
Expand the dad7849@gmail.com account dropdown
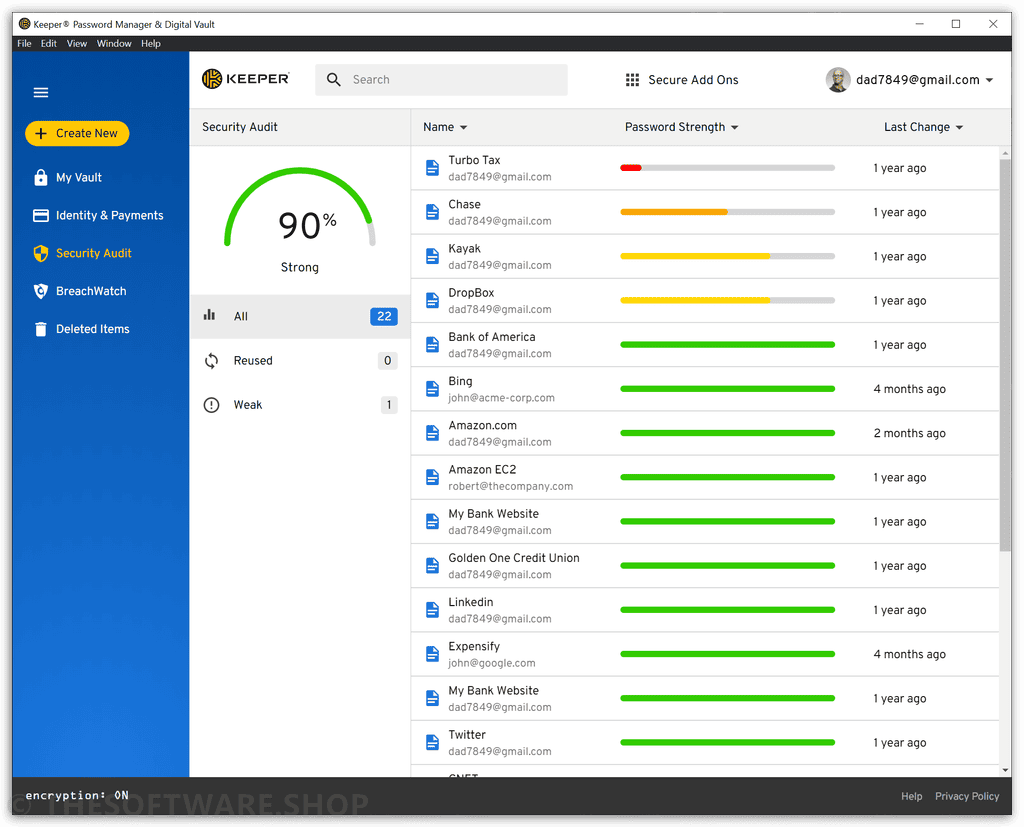click(989, 80)
